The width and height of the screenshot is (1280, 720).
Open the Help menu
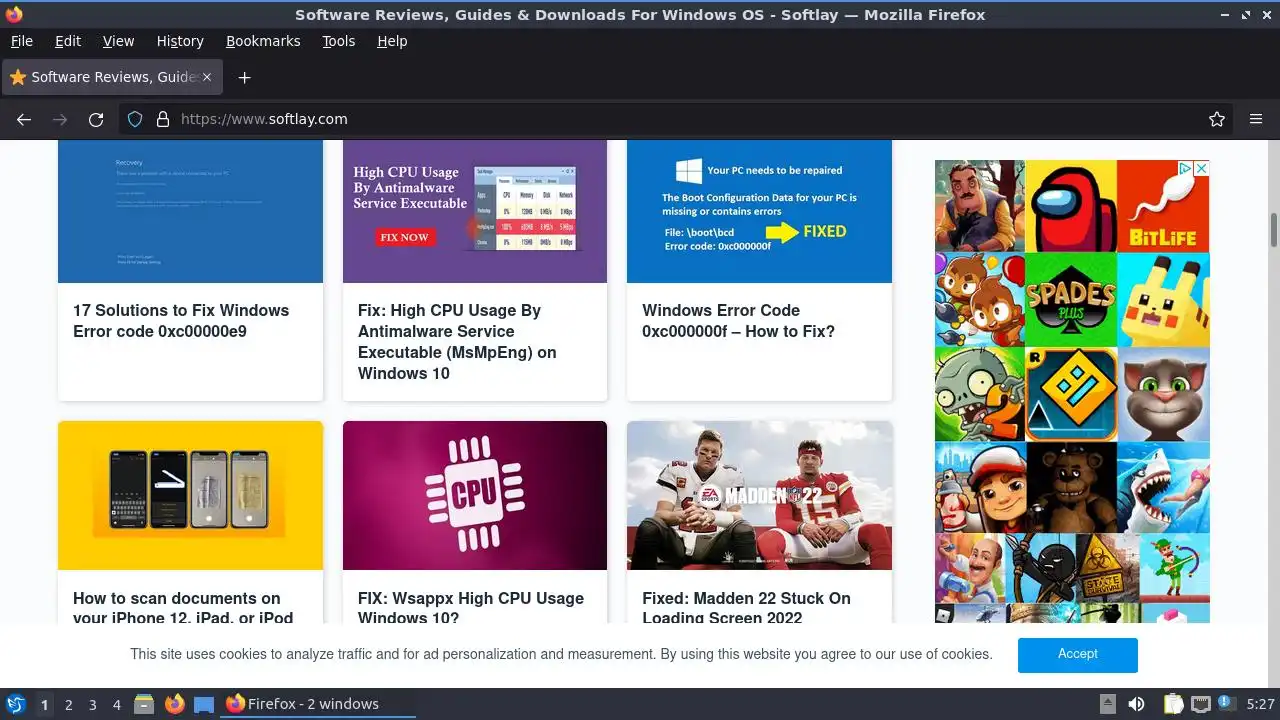point(392,41)
